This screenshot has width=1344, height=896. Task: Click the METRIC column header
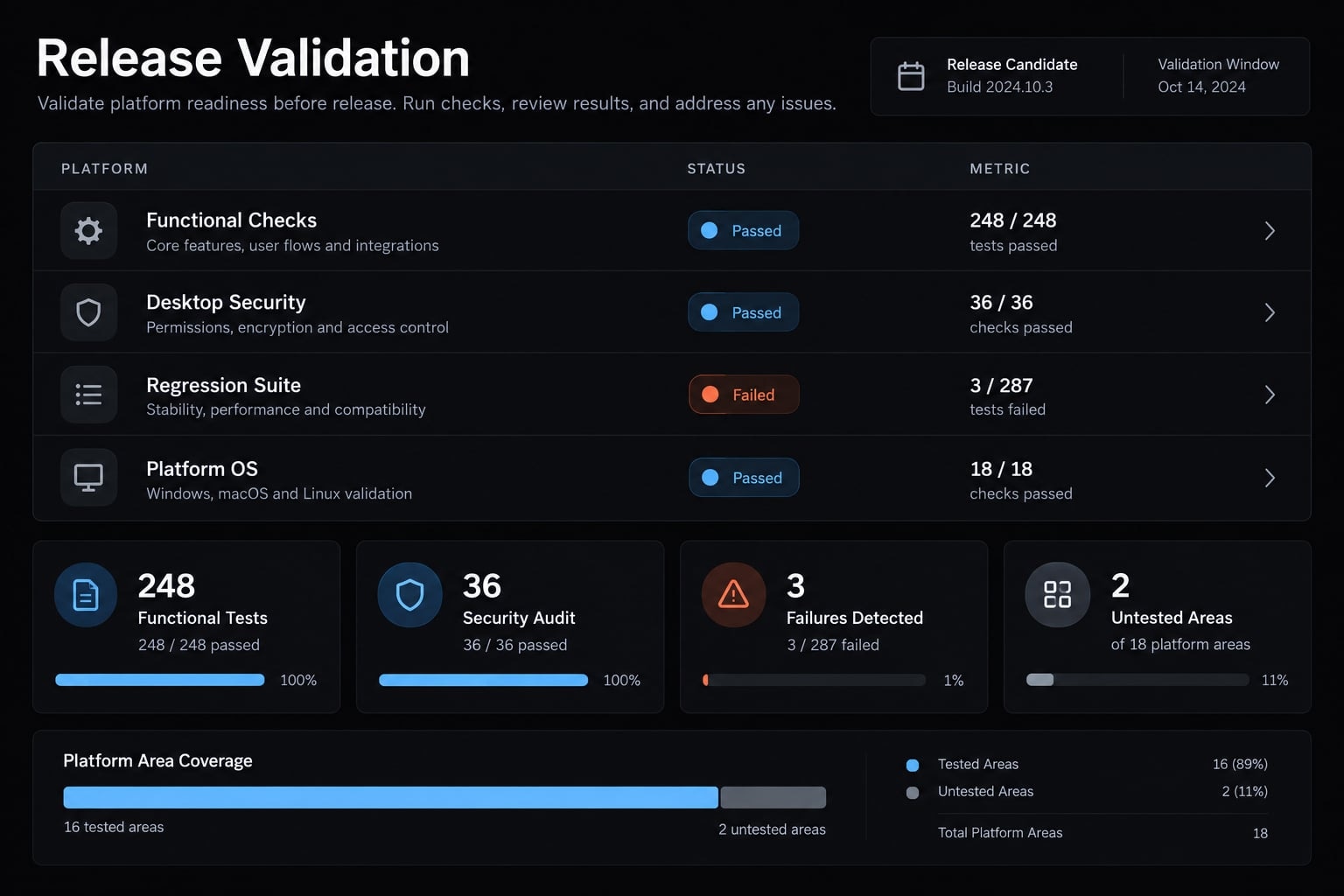tap(1000, 169)
